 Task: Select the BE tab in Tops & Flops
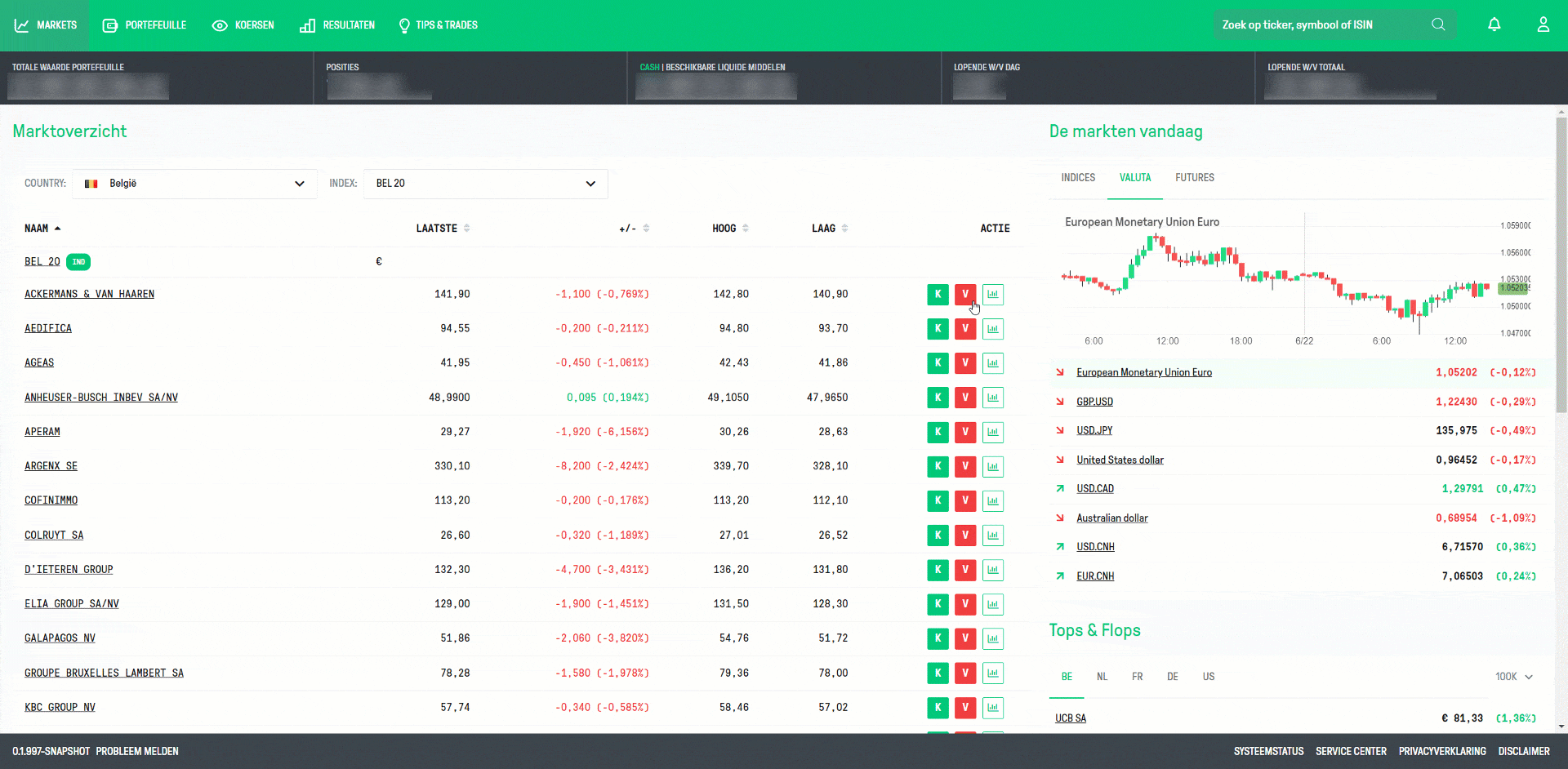click(x=1067, y=677)
